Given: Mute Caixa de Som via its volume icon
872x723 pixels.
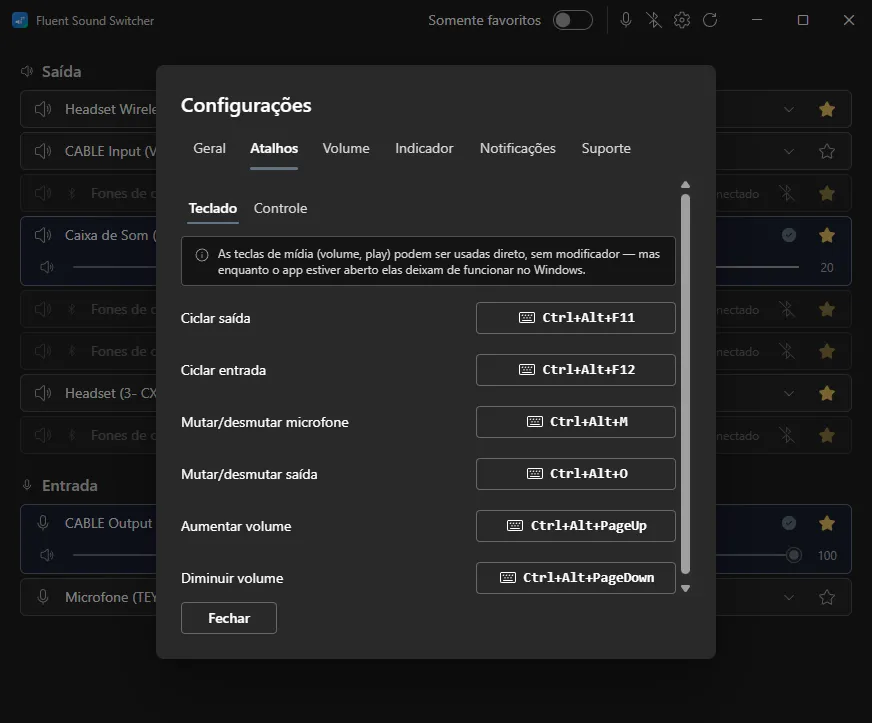Looking at the screenshot, I should (x=47, y=268).
